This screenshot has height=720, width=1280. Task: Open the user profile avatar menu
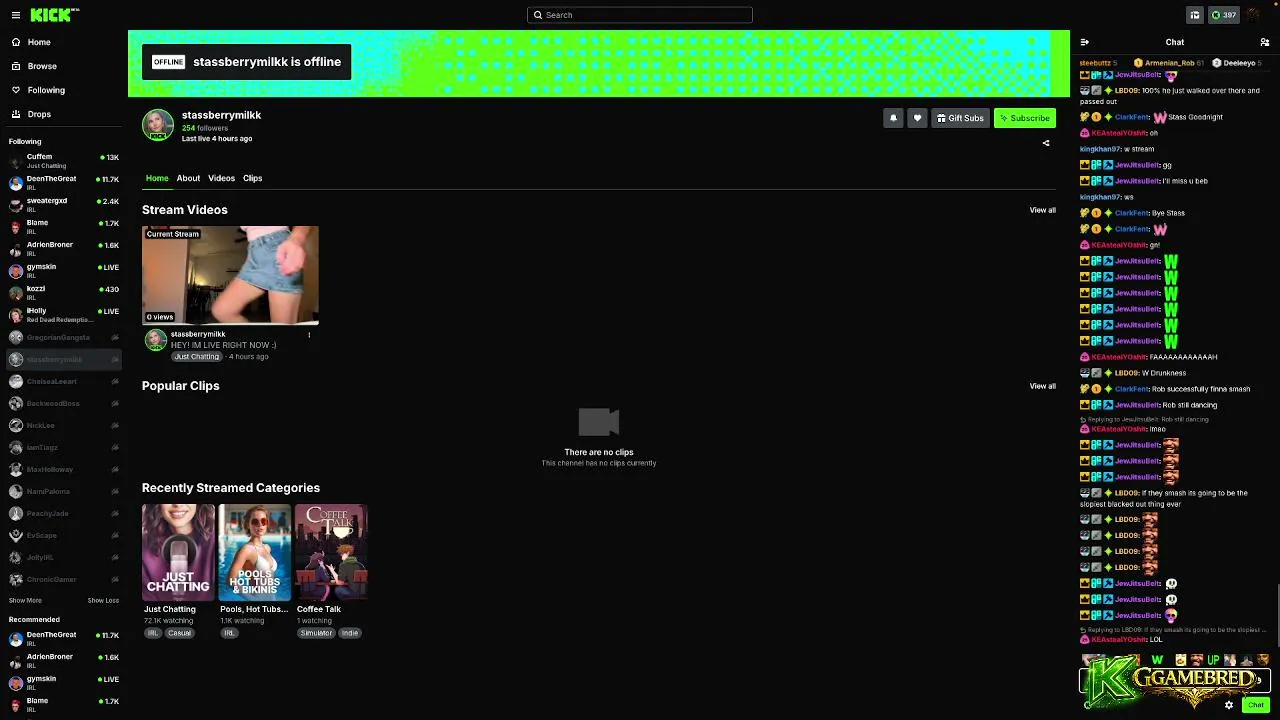(1254, 15)
